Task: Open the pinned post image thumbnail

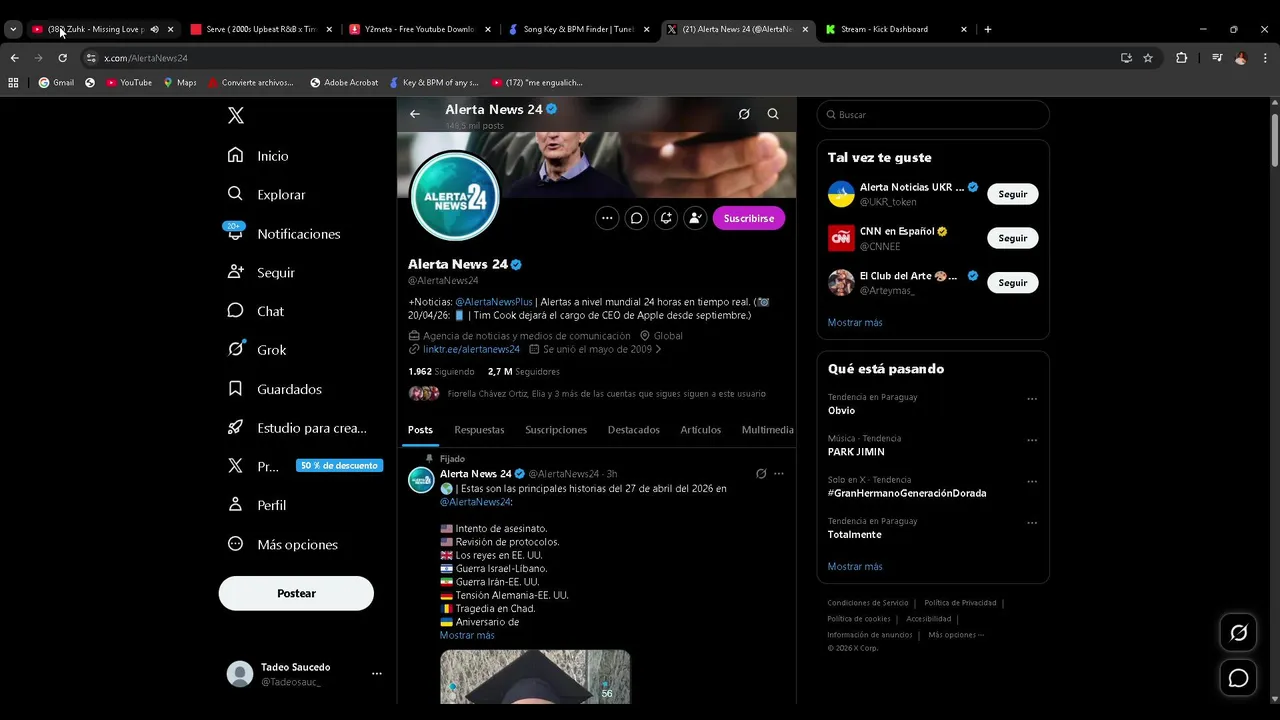Action: pos(535,677)
